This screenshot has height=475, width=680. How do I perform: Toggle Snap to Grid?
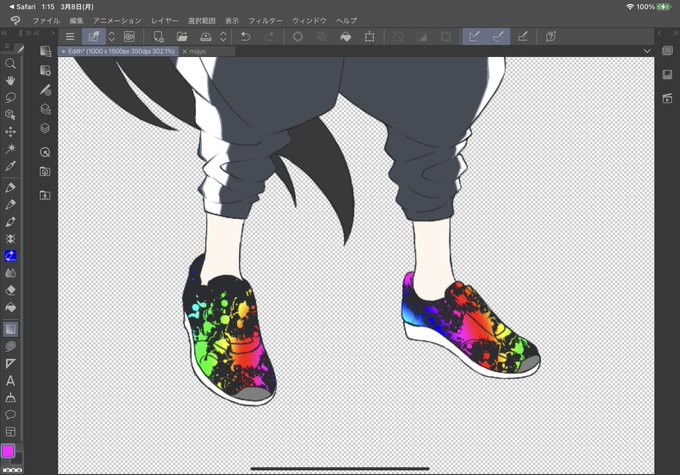[523, 37]
